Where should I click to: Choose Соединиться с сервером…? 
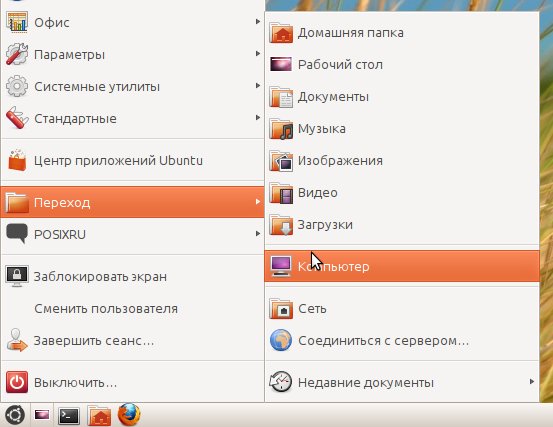pyautogui.click(x=402, y=341)
